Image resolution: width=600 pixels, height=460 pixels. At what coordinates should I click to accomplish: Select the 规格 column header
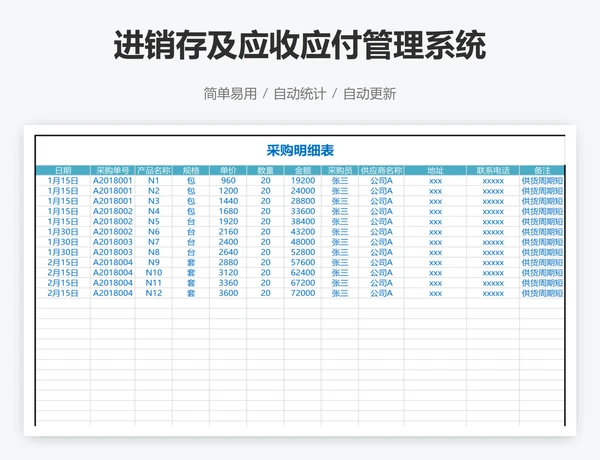click(x=191, y=170)
